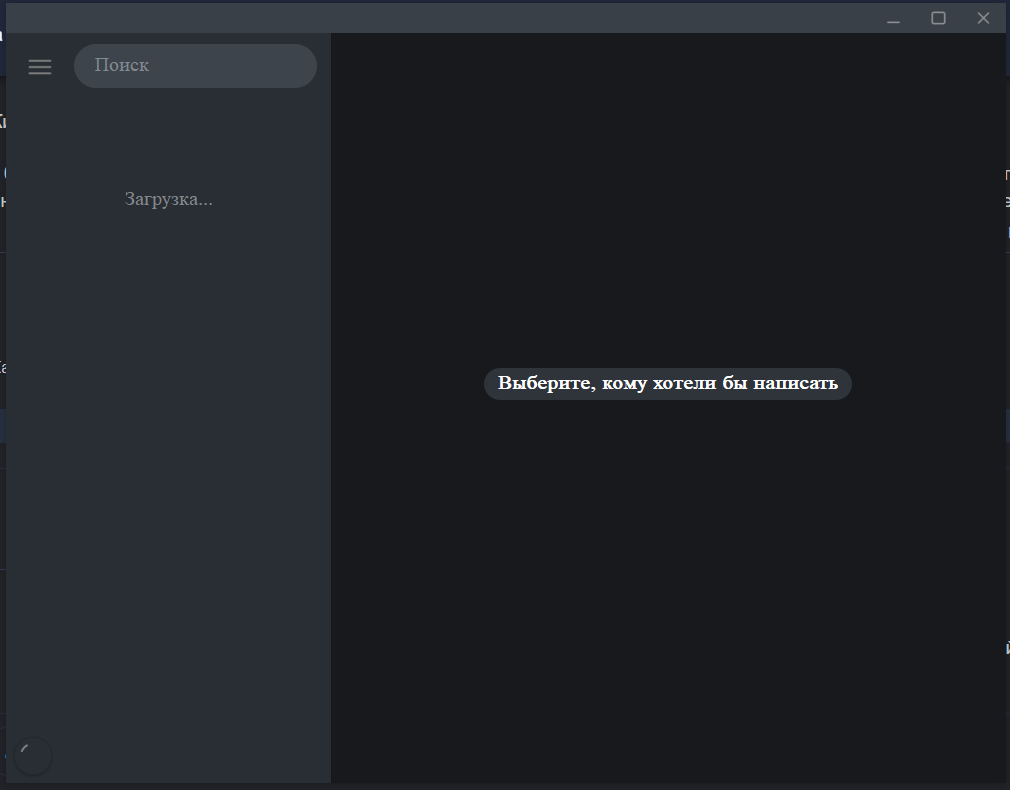Click the Загрузка... loading text

[168, 198]
